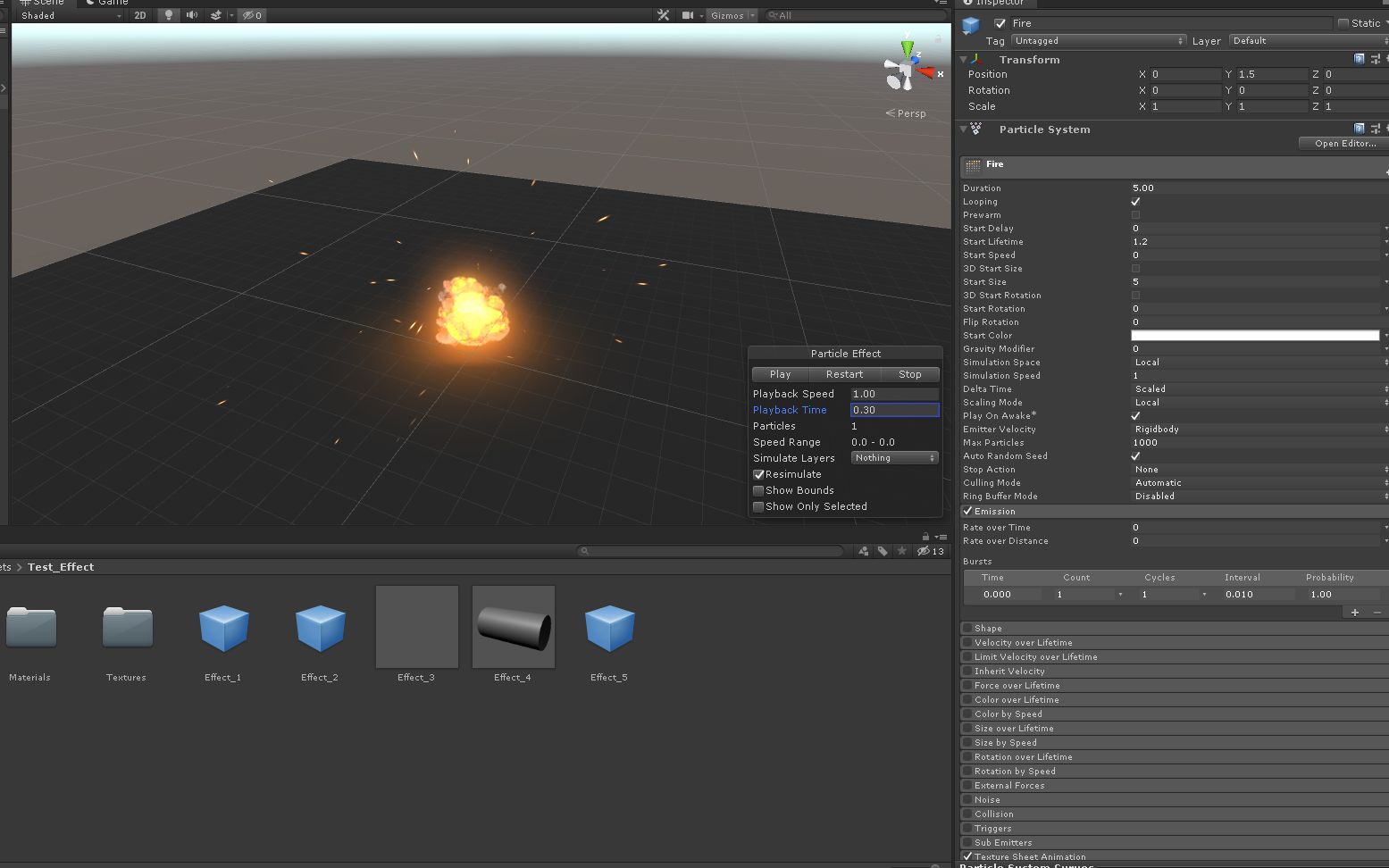The image size is (1389, 868).
Task: Click the orientation gizmo red X axis cone
Action: (x=925, y=72)
